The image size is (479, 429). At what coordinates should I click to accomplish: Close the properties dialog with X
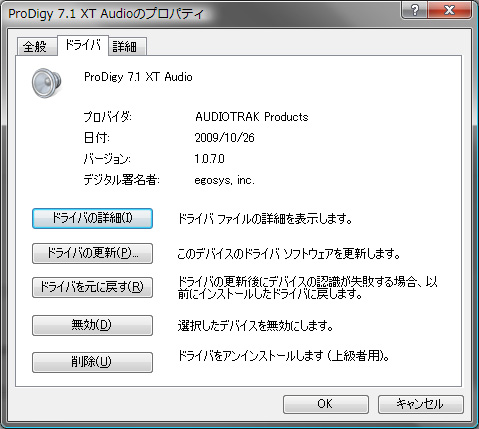click(x=449, y=10)
